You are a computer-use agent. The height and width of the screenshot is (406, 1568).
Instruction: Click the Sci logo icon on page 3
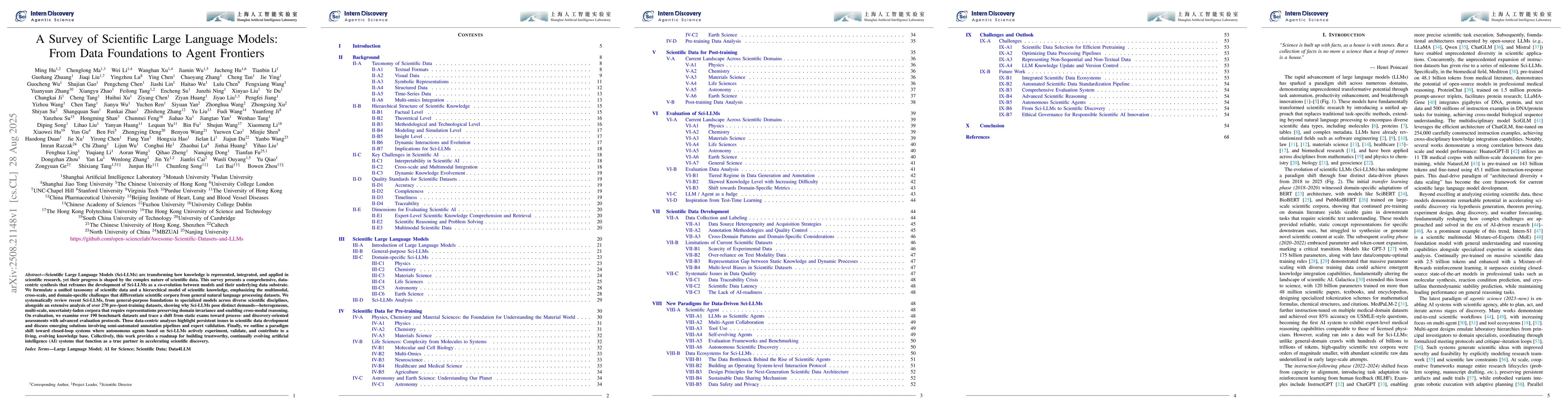tap(649, 16)
